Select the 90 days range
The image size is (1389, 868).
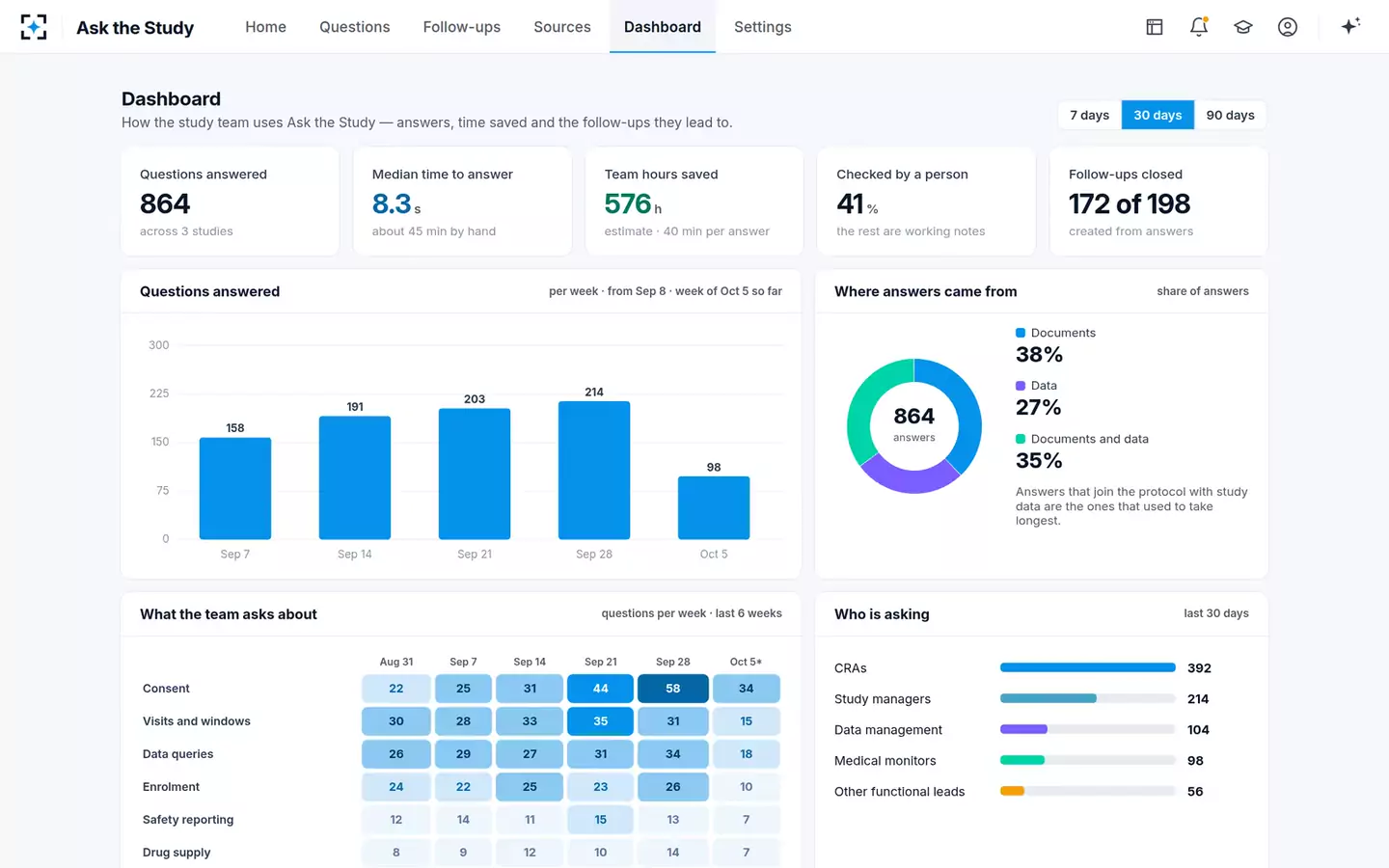click(1231, 115)
